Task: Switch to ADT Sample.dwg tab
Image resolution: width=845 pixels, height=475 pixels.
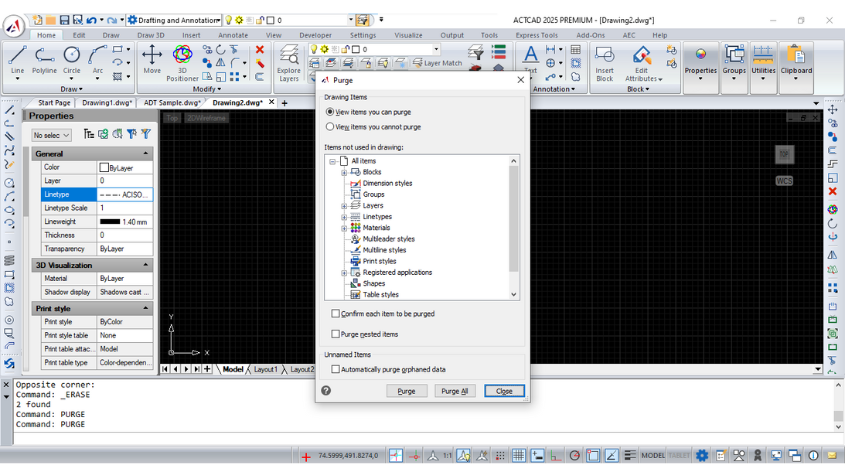Action: pyautogui.click(x=171, y=102)
